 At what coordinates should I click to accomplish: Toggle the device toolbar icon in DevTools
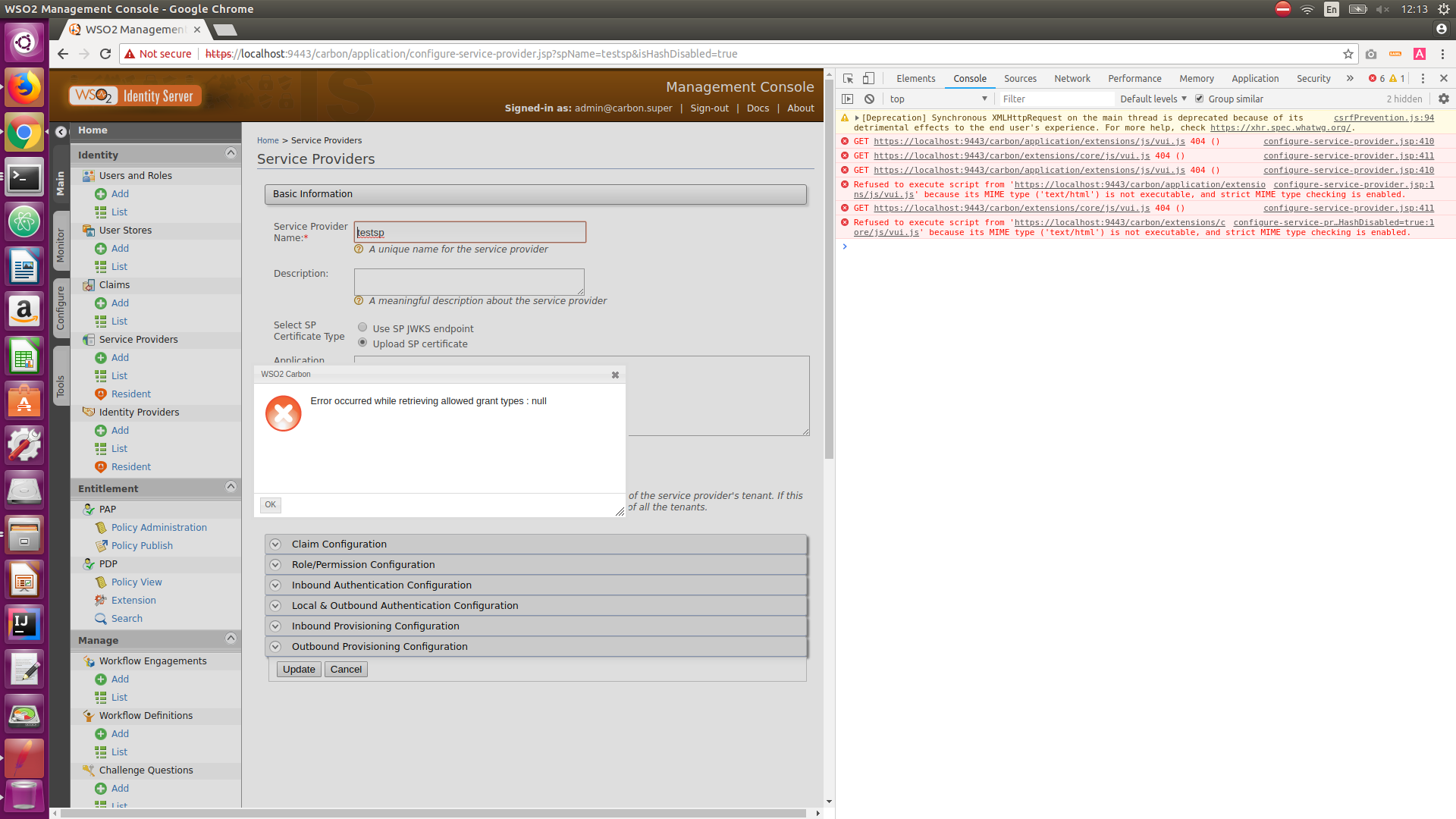(868, 78)
